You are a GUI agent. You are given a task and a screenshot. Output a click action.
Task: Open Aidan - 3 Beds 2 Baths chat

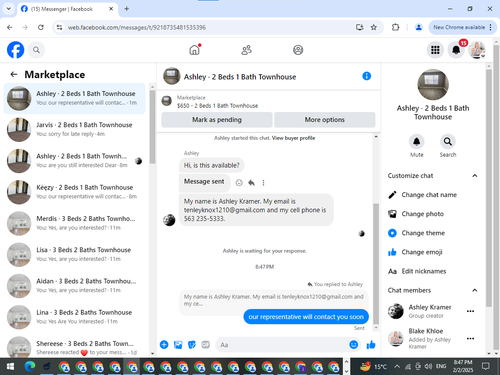75,286
